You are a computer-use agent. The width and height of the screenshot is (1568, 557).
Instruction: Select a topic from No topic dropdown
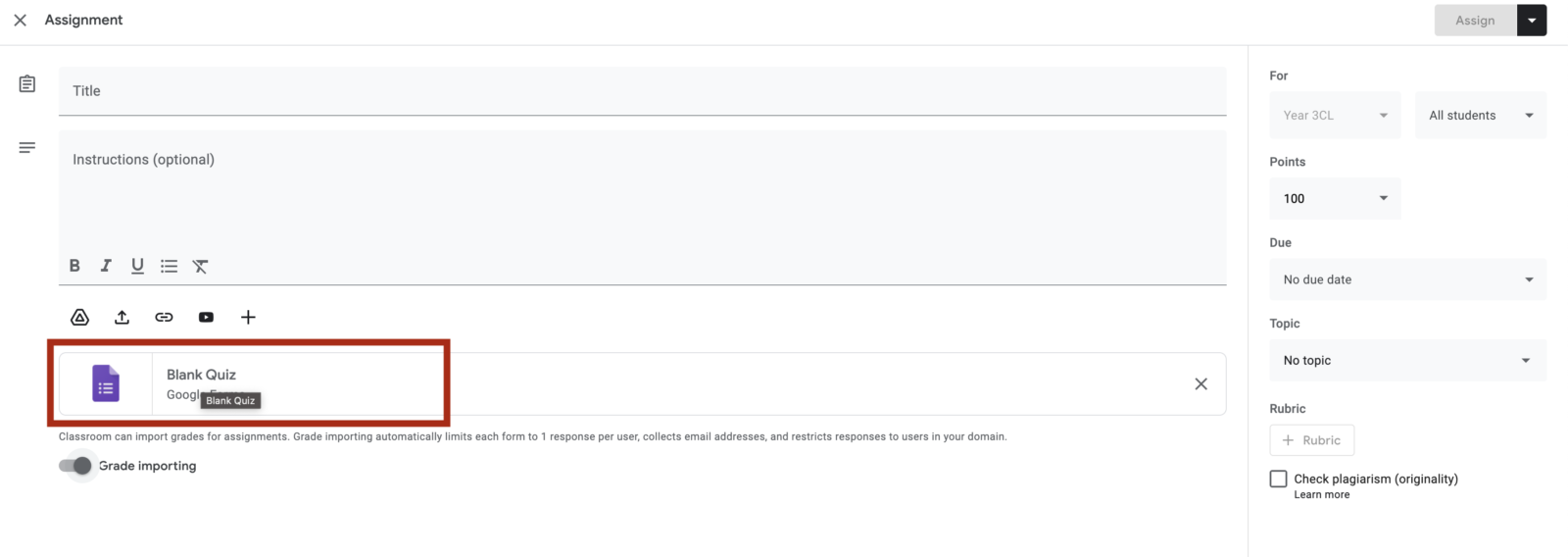1407,360
